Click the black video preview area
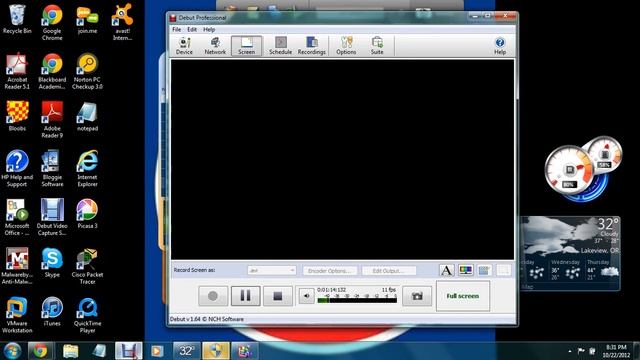 342,159
